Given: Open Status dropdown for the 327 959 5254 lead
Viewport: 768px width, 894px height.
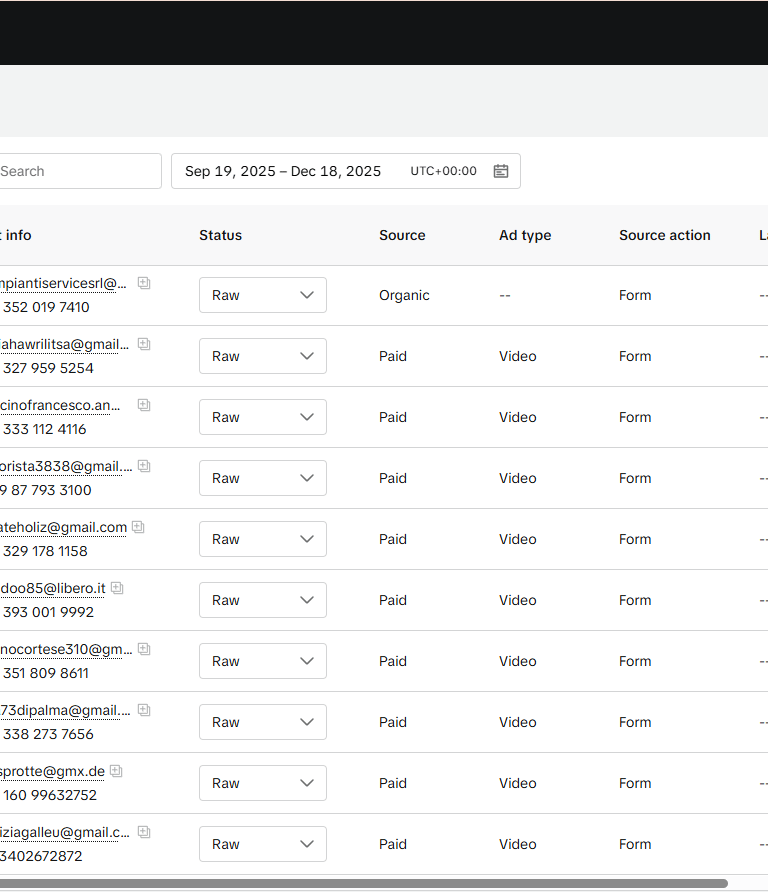Looking at the screenshot, I should tap(262, 356).
